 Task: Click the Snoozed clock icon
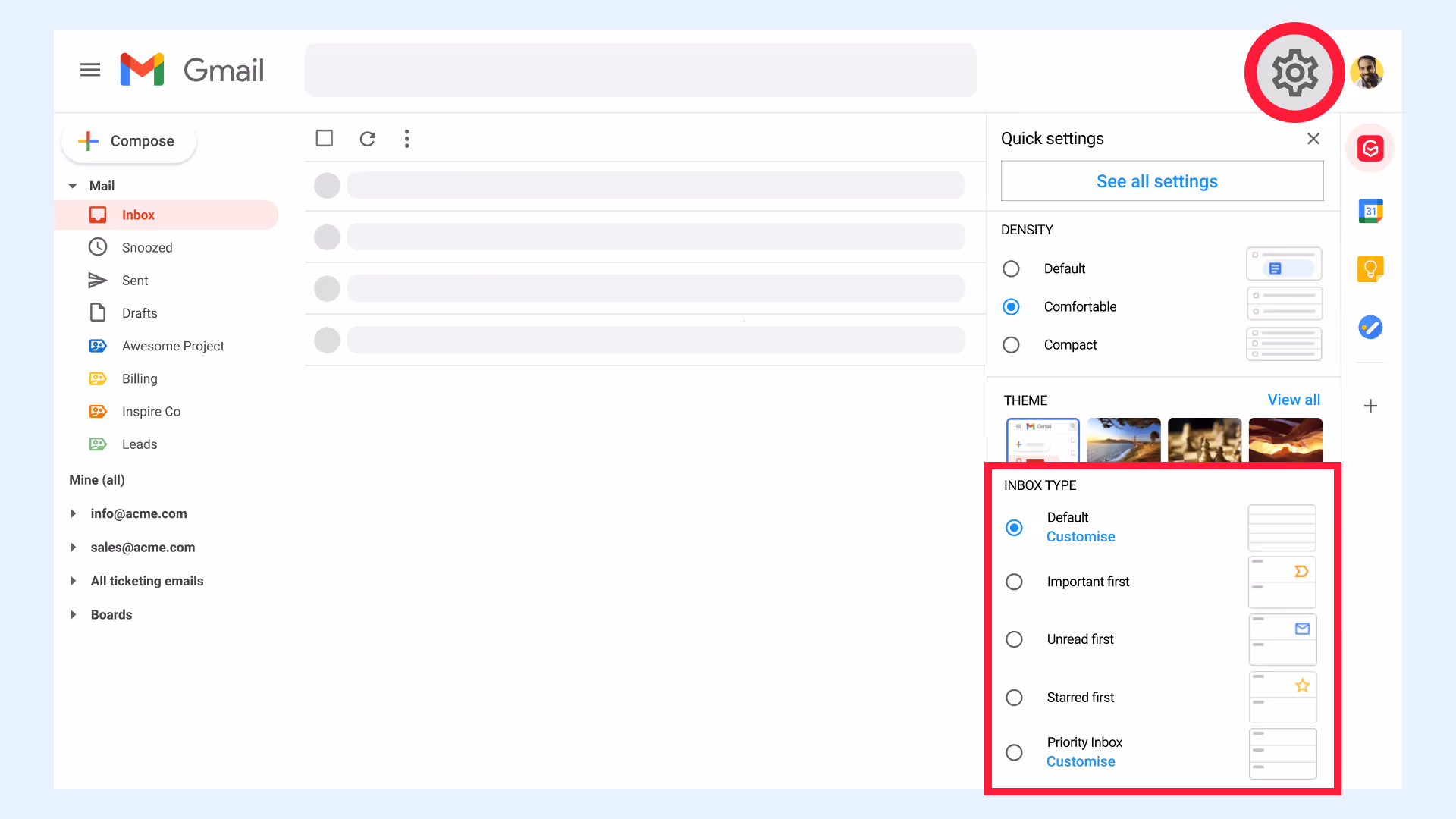coord(98,247)
